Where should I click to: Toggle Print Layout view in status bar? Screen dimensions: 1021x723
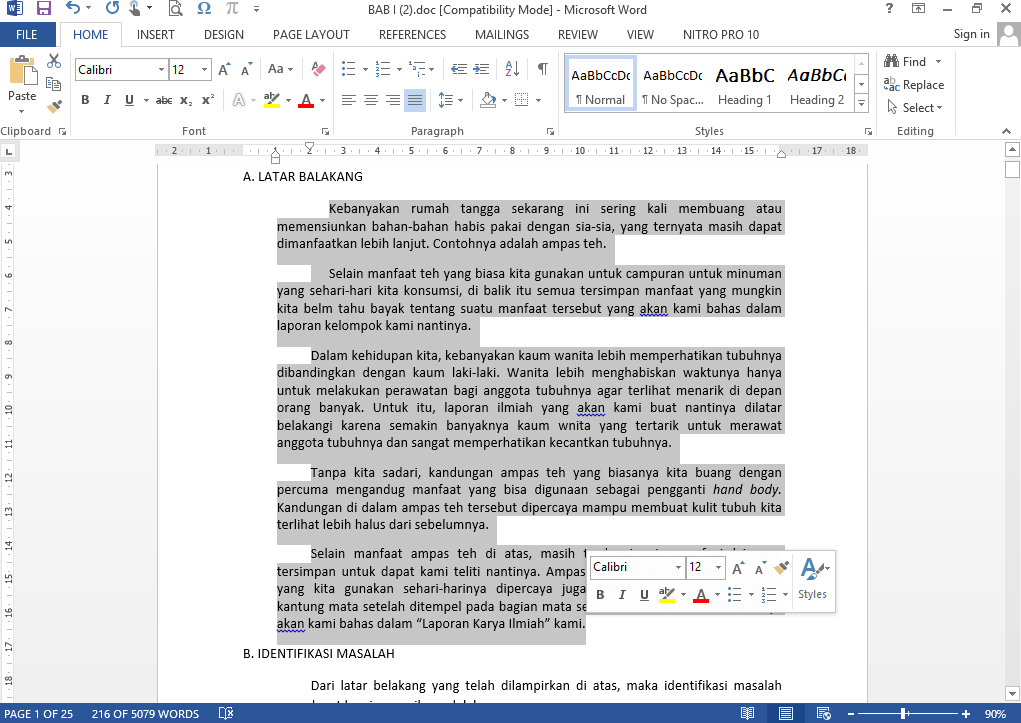tap(786, 714)
